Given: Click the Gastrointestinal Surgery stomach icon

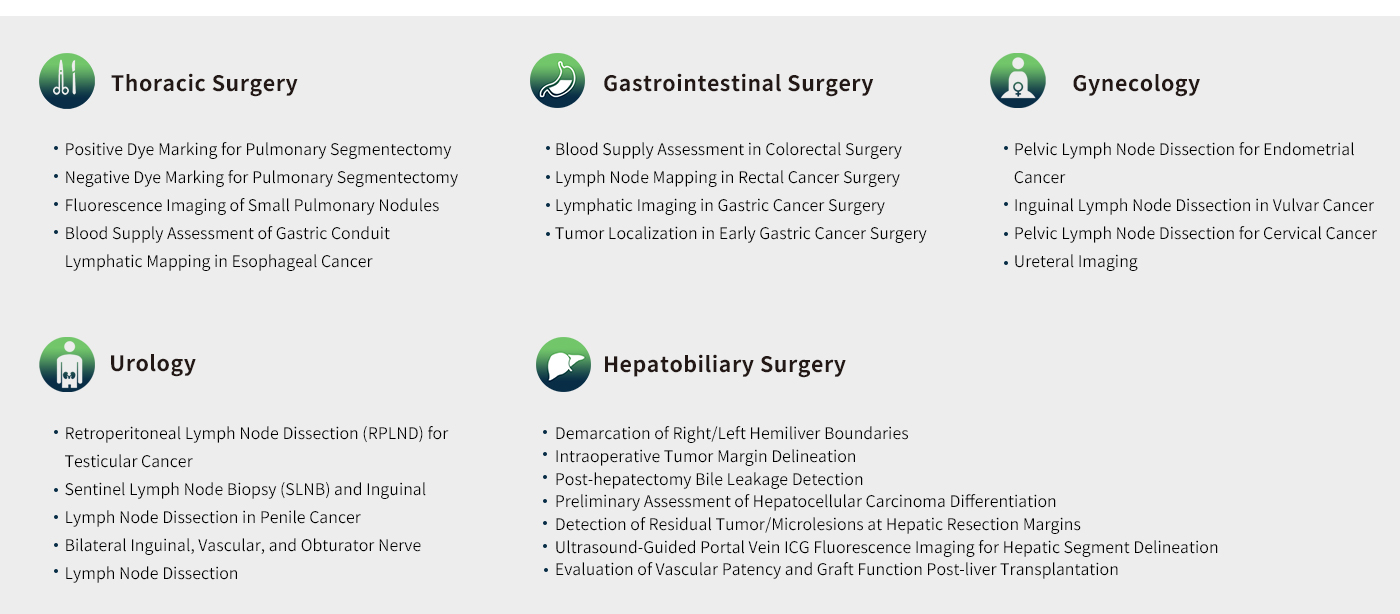Looking at the screenshot, I should tap(557, 81).
